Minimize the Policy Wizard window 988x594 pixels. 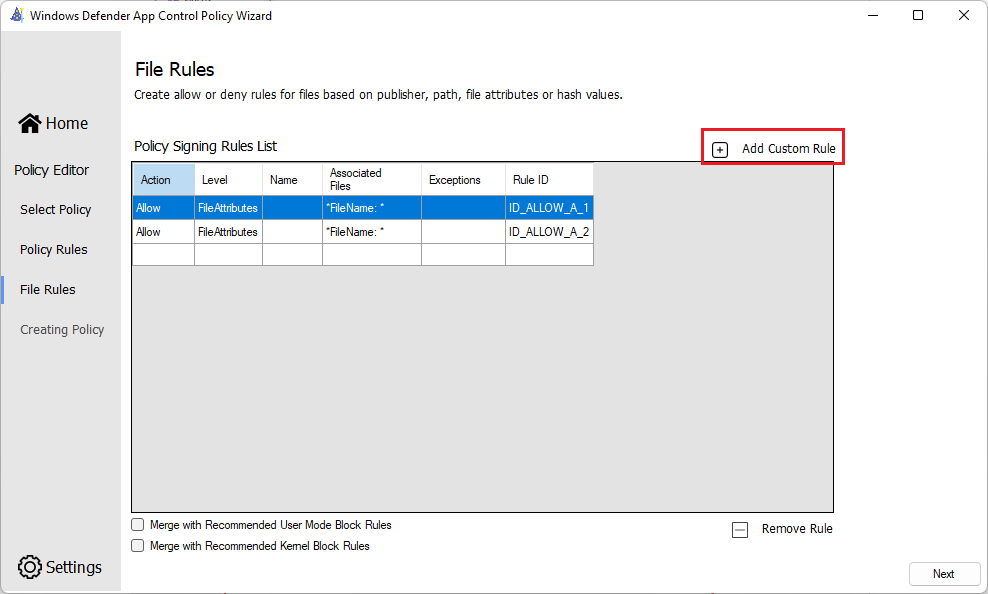pyautogui.click(x=873, y=15)
